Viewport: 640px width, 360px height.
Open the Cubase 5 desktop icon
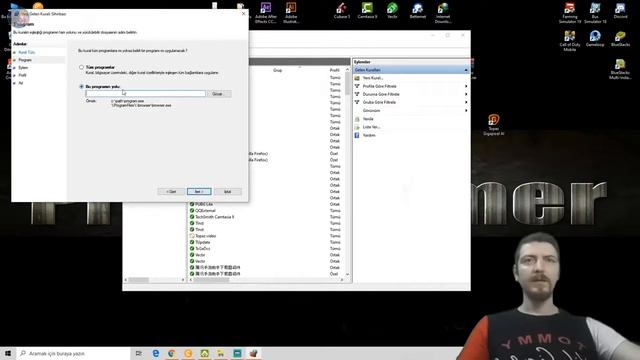[342, 11]
